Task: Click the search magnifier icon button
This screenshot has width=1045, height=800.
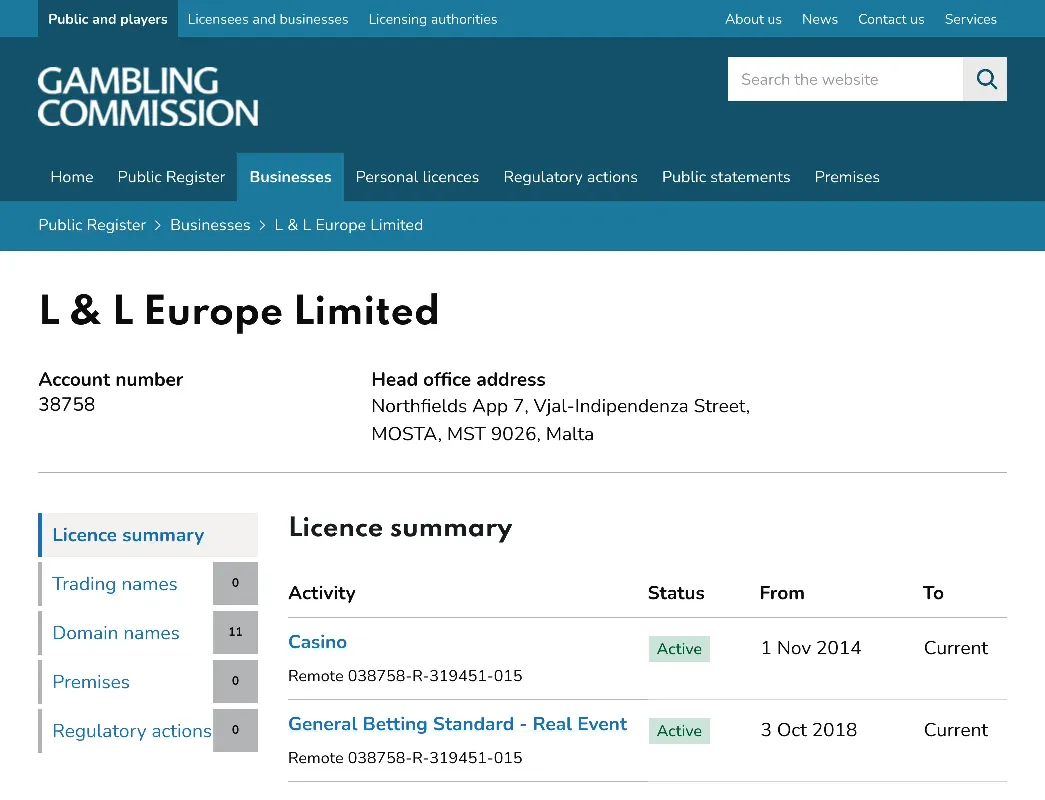Action: [x=985, y=79]
